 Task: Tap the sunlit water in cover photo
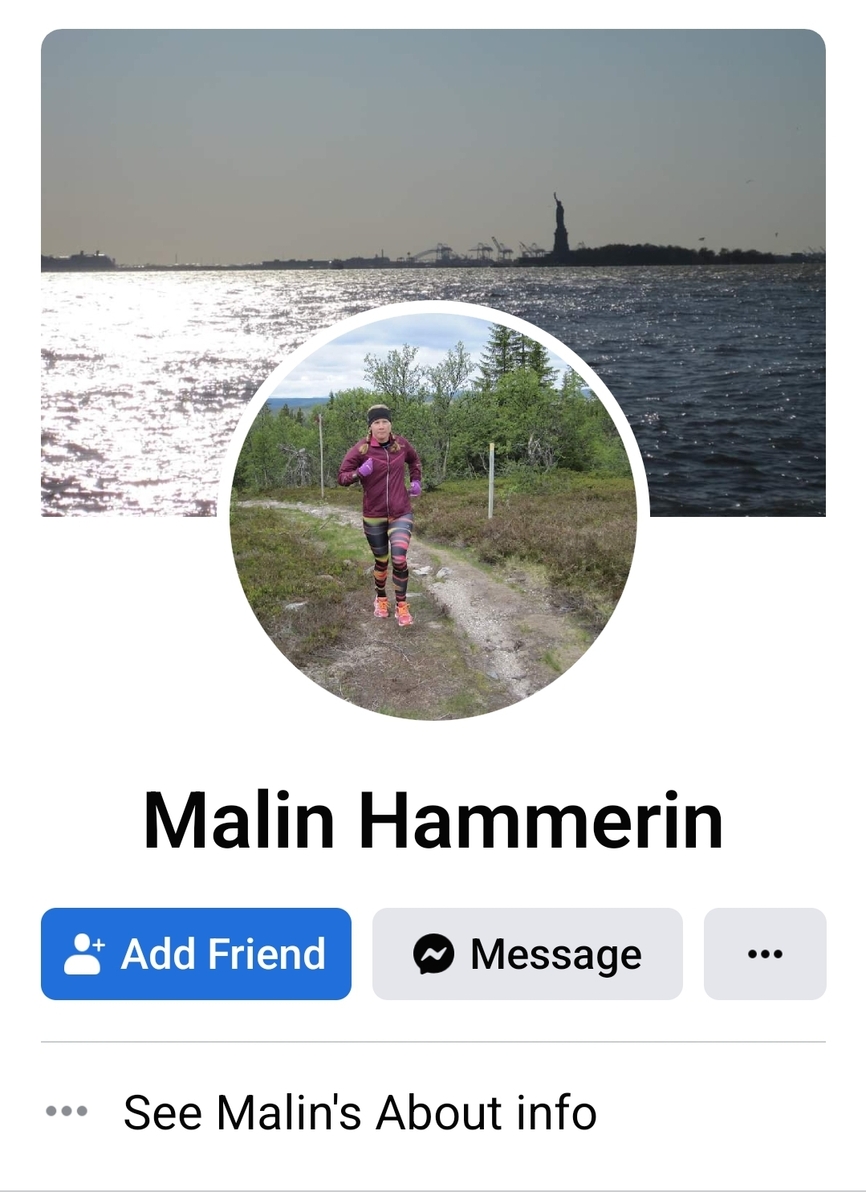(130, 380)
